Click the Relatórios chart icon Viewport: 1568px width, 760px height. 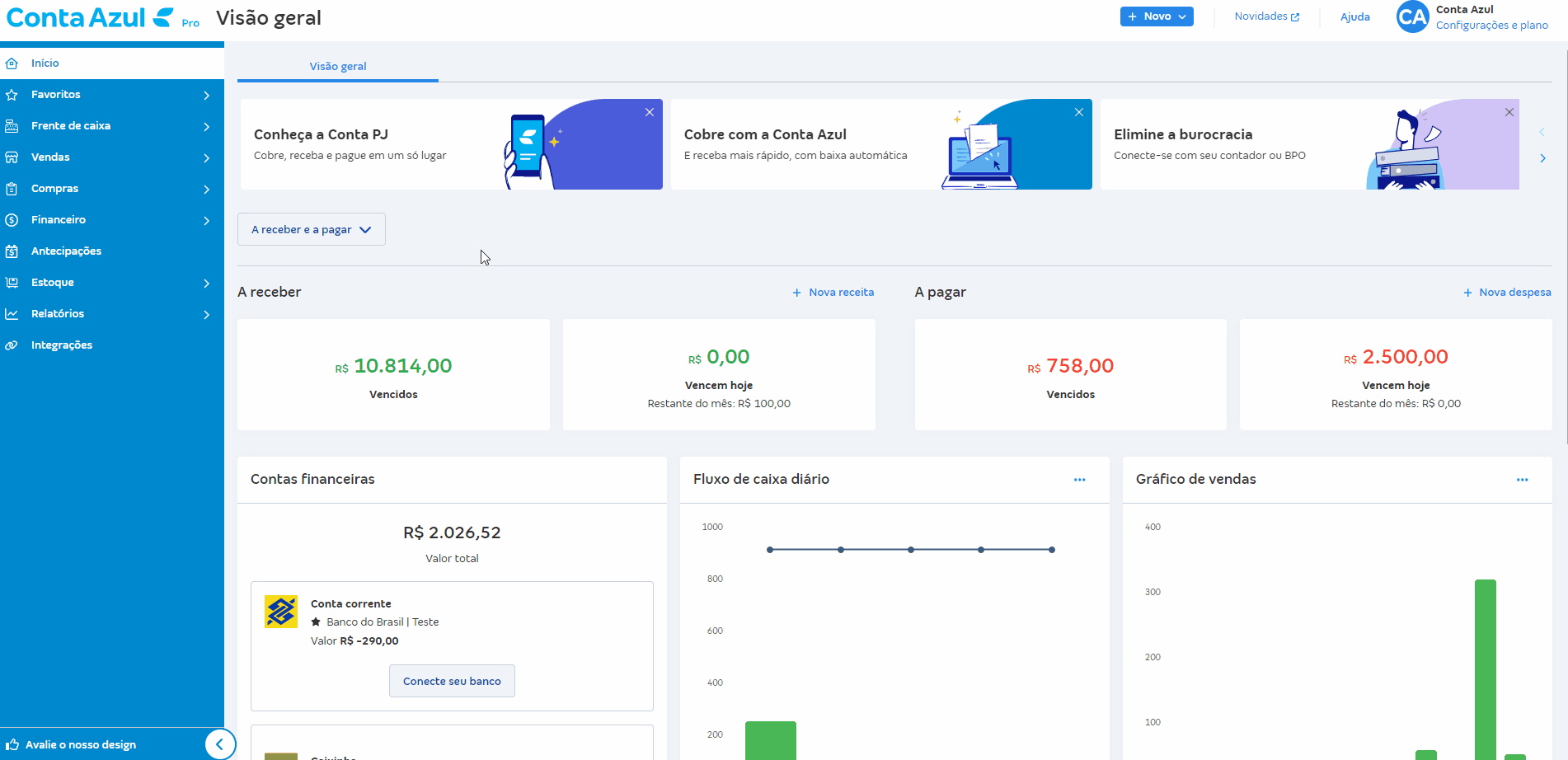(12, 314)
